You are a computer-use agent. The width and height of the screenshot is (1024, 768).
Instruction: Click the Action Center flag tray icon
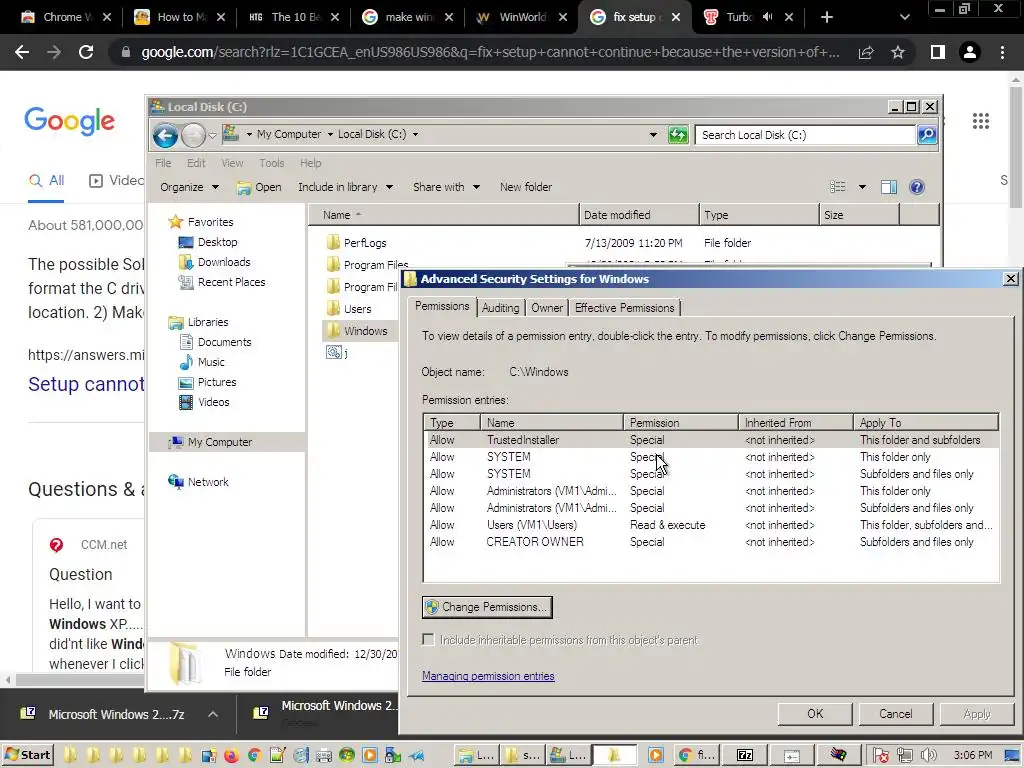[x=880, y=756]
